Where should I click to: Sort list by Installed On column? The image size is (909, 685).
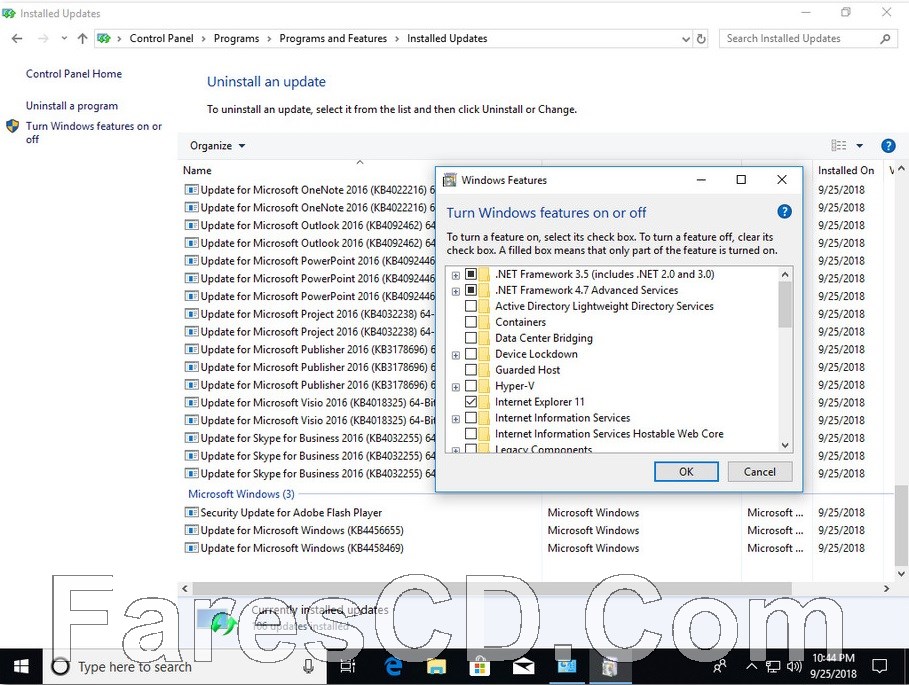(x=846, y=170)
